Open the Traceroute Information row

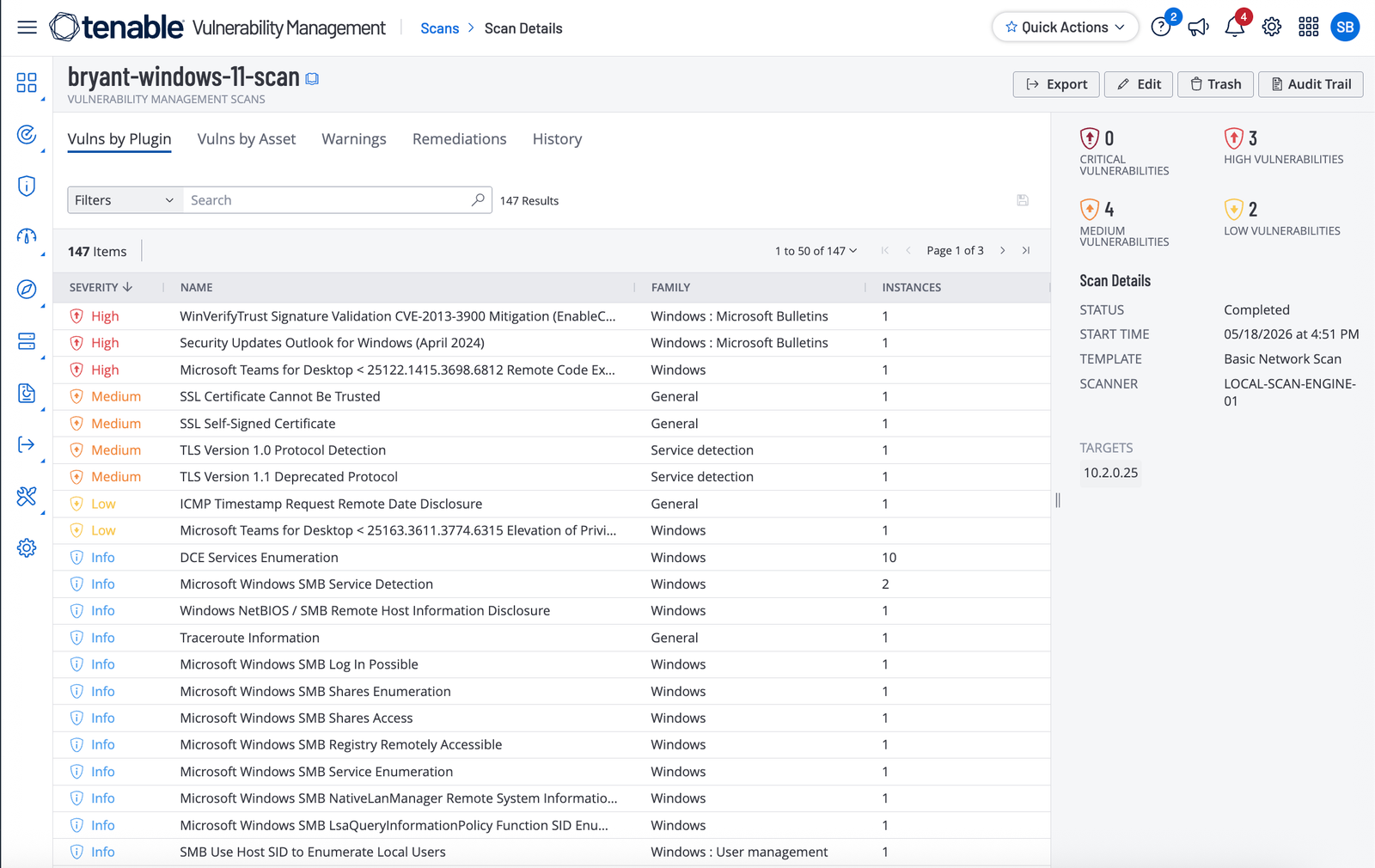click(x=552, y=638)
